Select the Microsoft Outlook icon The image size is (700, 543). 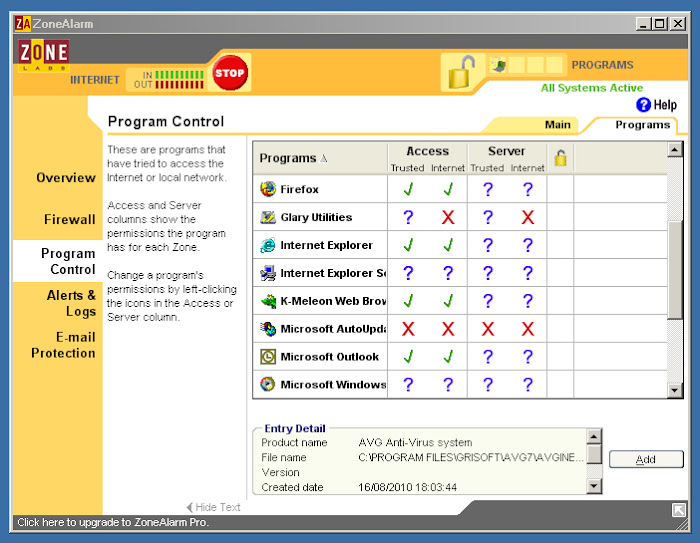[x=268, y=356]
